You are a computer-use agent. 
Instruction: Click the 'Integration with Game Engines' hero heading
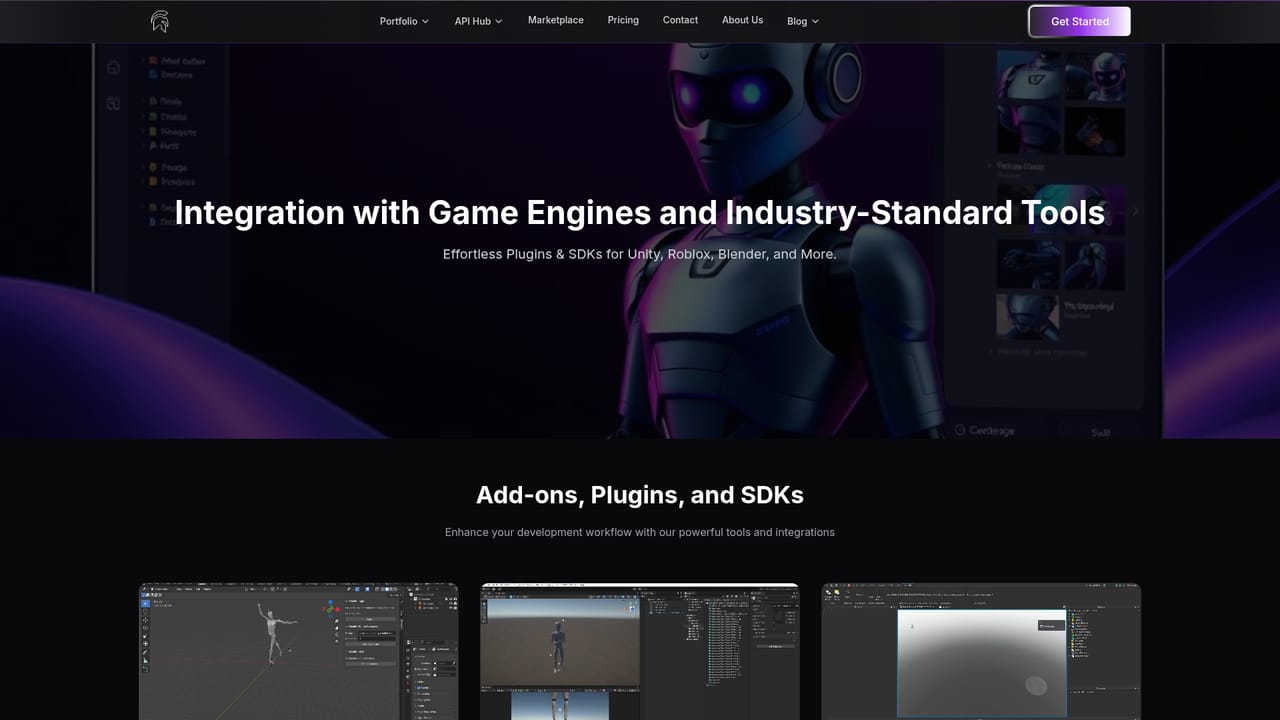point(640,213)
